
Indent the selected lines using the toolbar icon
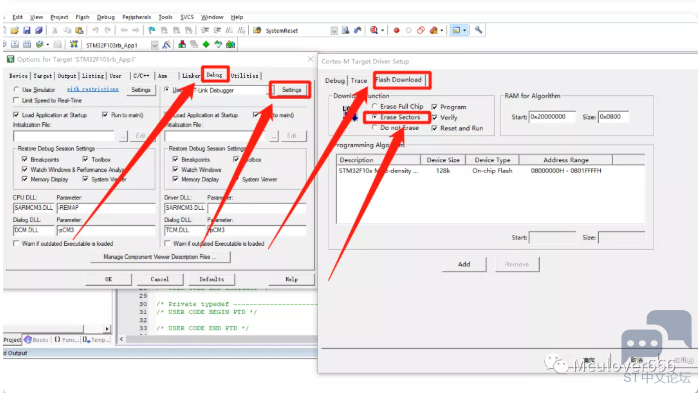tap(205, 30)
